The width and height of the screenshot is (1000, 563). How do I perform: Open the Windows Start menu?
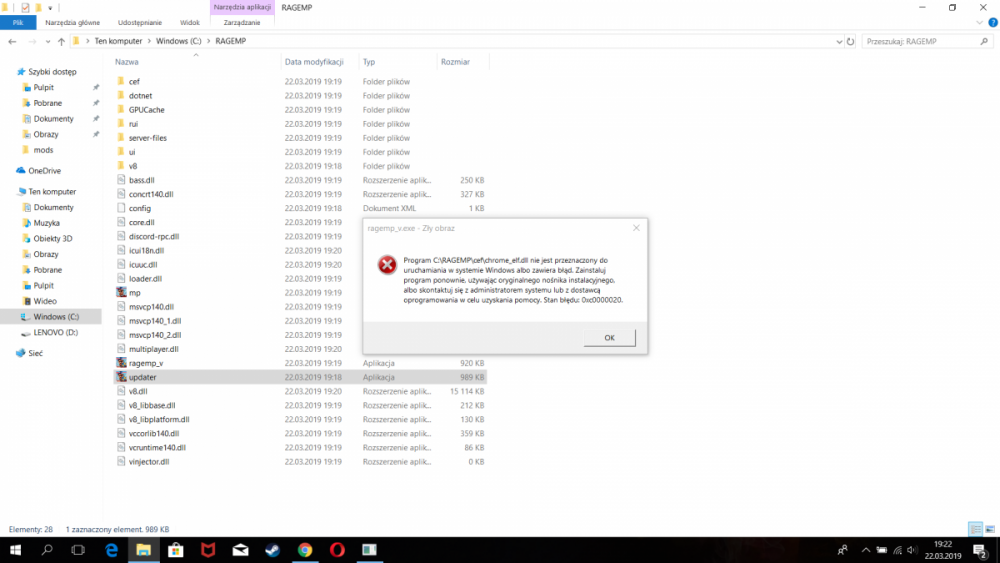(x=15, y=550)
